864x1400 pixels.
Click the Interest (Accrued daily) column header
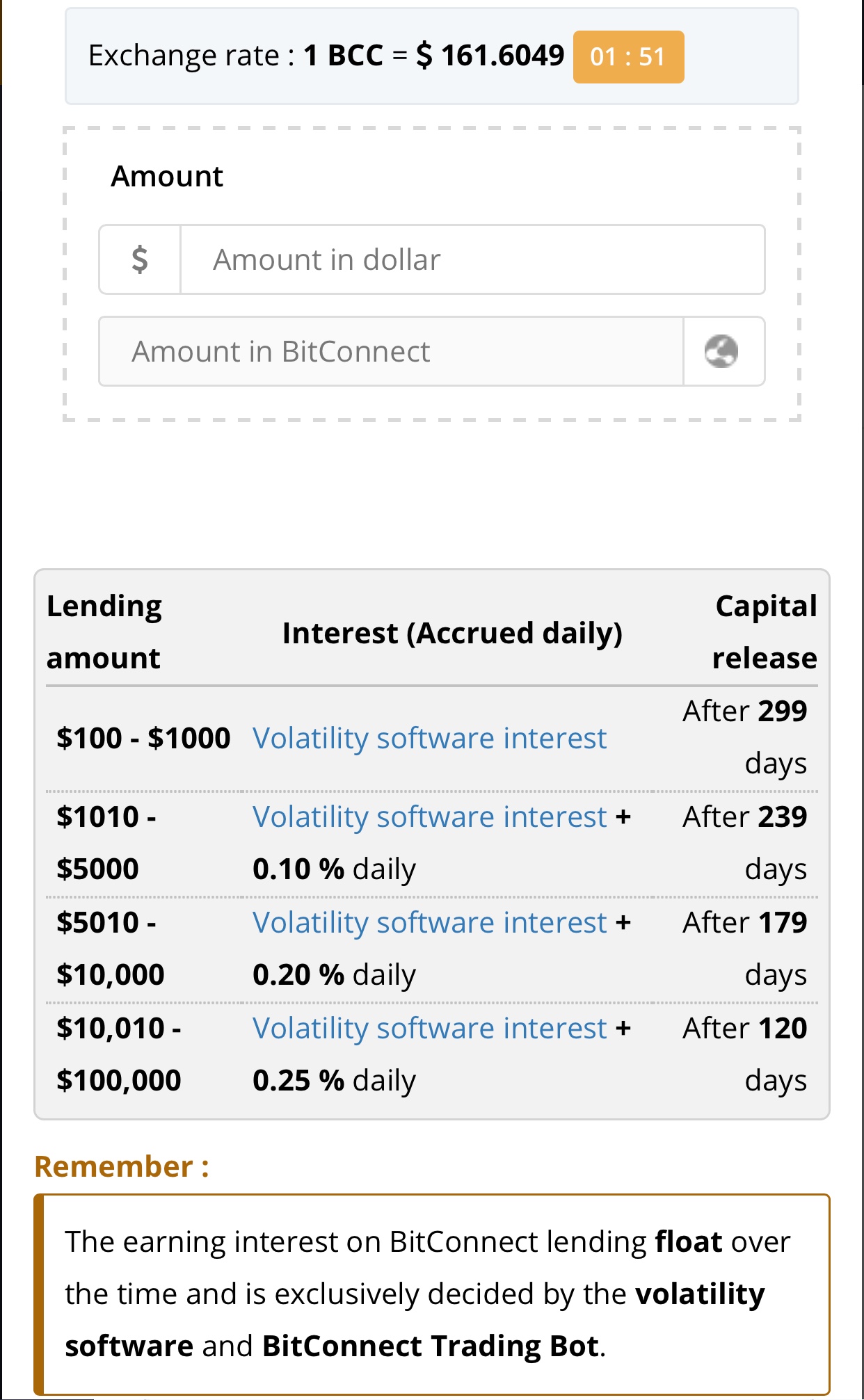[x=452, y=633]
